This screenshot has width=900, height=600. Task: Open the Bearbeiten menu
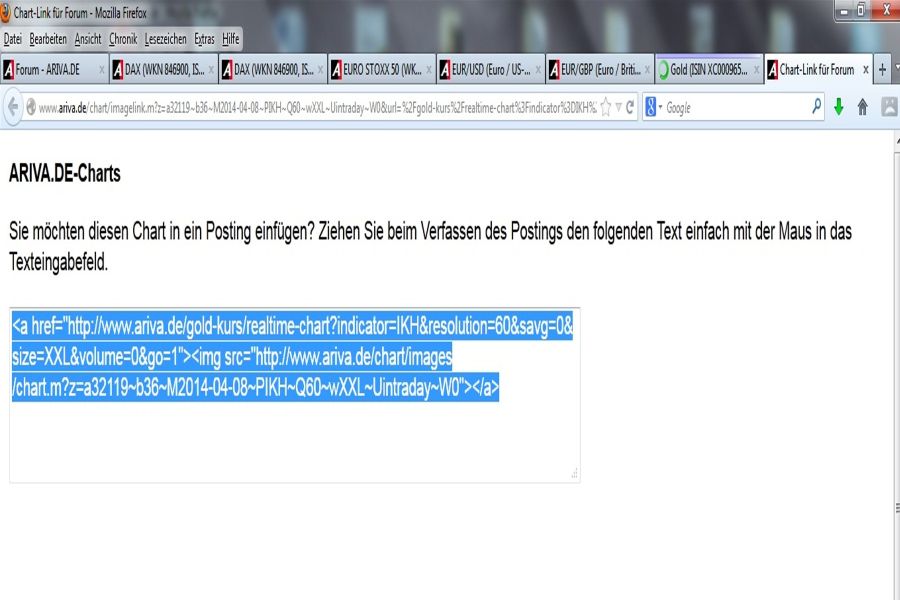pos(48,39)
